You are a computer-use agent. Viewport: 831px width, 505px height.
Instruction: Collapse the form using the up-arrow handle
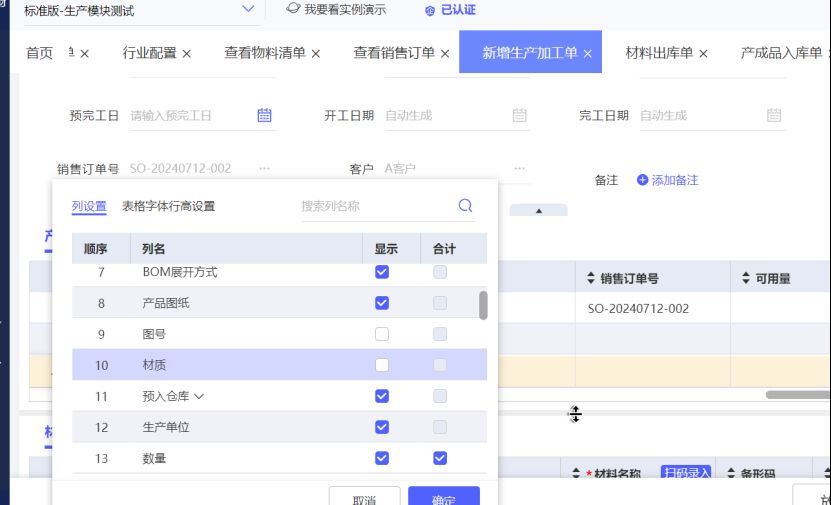coord(538,211)
